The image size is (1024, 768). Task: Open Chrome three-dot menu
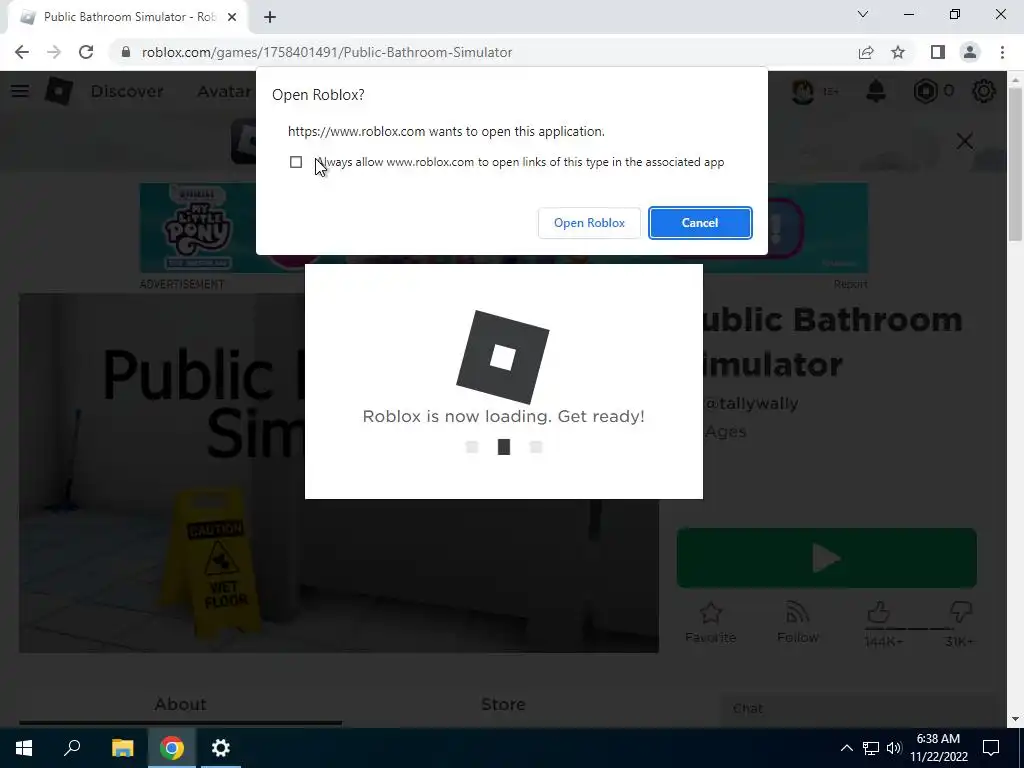pyautogui.click(x=1002, y=52)
